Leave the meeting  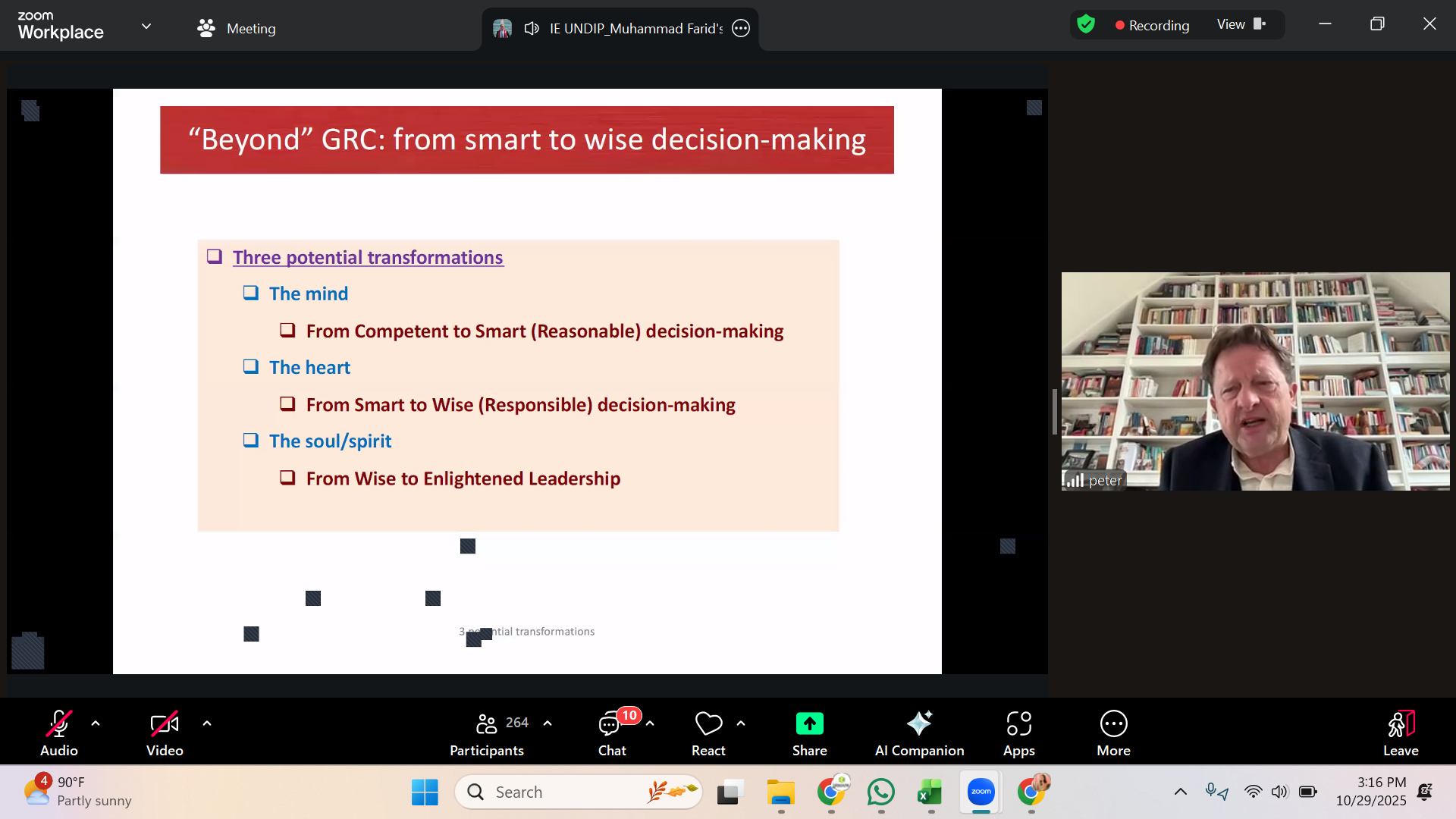(x=1400, y=733)
